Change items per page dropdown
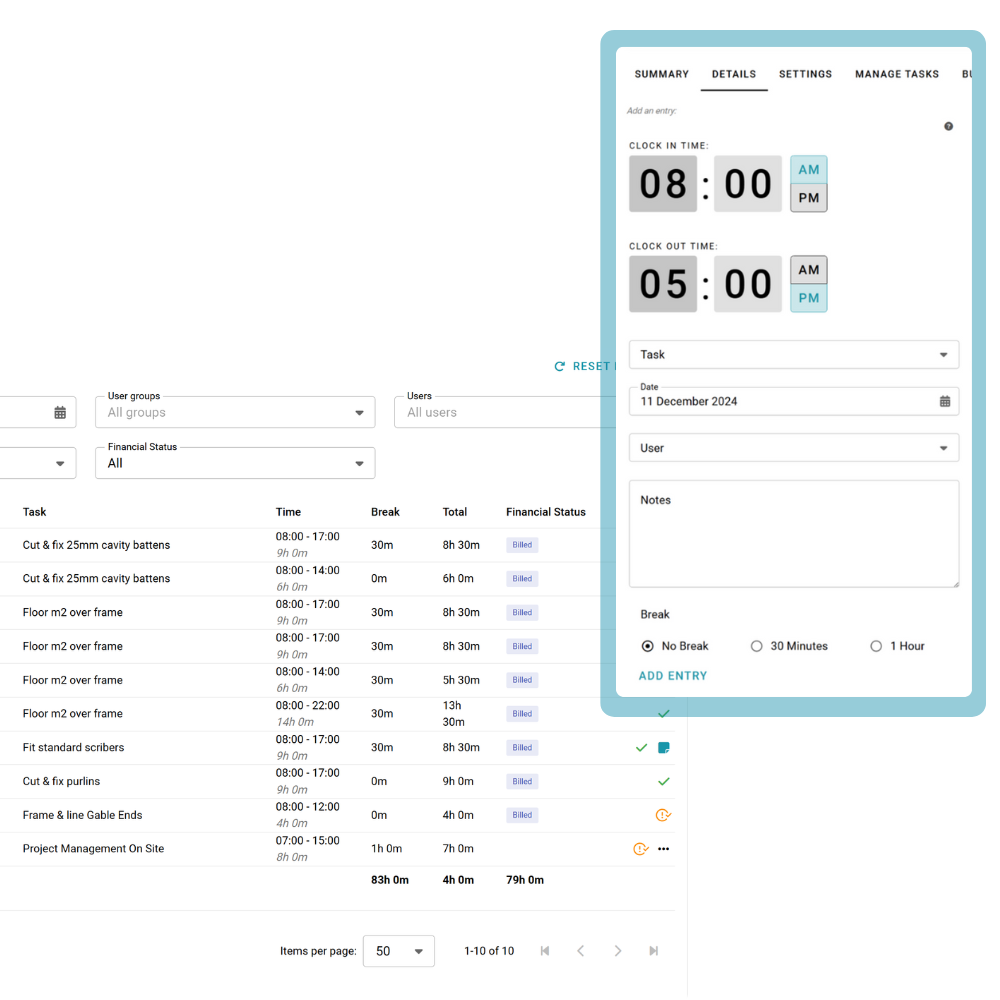The height and width of the screenshot is (1000, 1000). coord(399,951)
